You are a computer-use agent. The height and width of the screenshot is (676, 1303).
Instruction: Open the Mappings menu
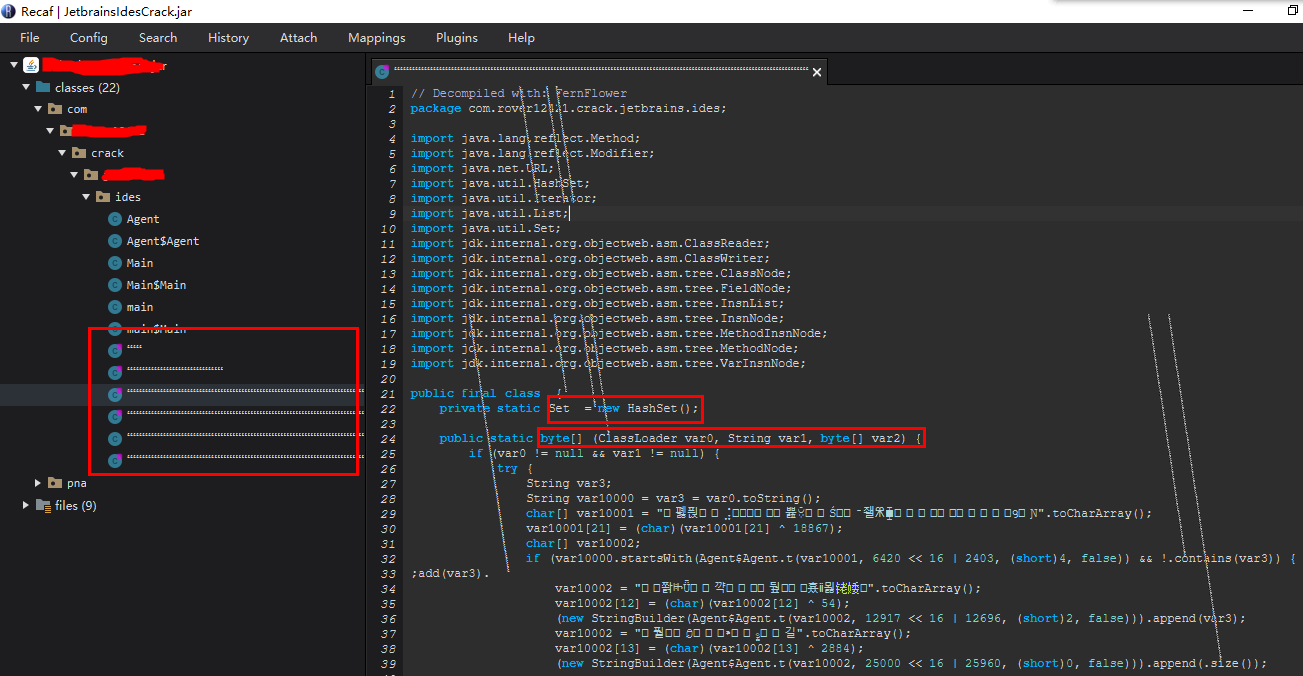376,37
